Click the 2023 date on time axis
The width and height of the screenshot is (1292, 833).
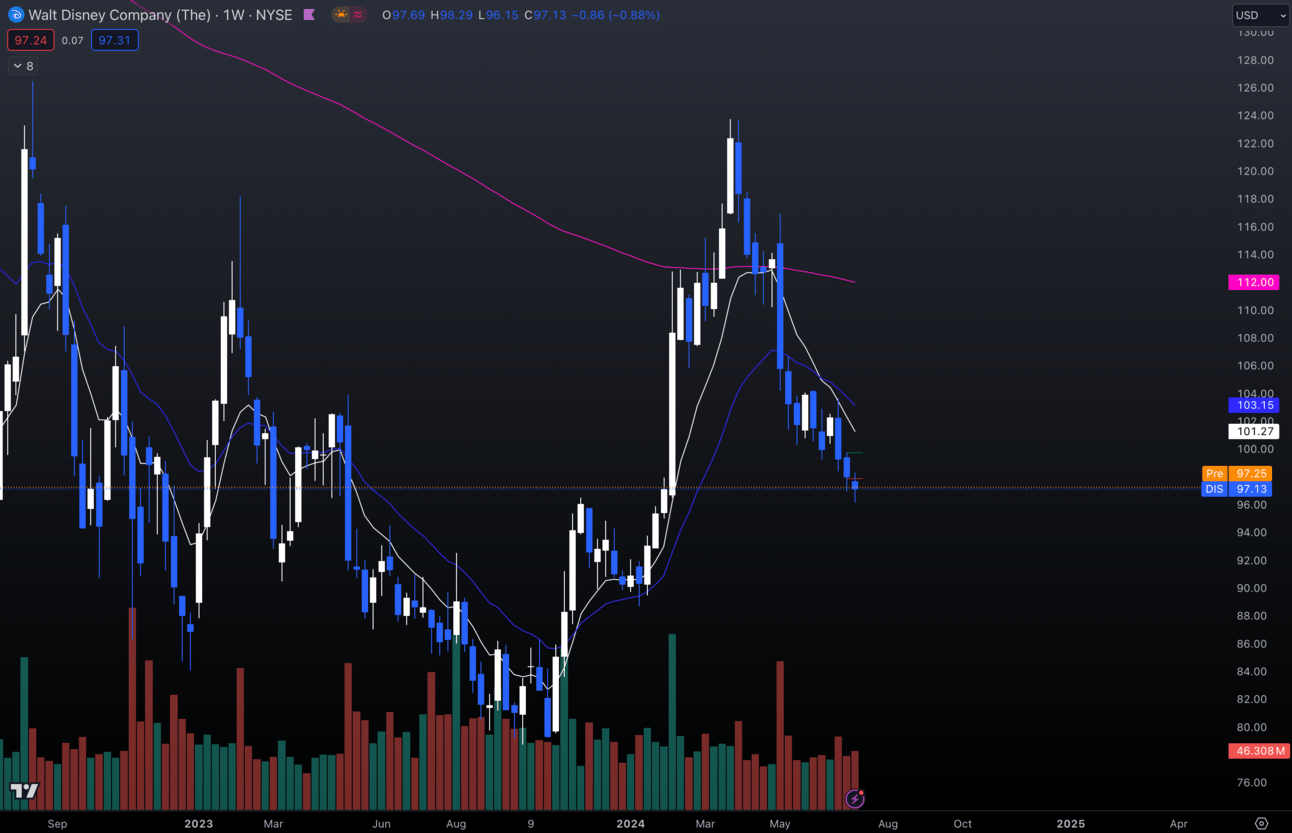click(x=198, y=824)
